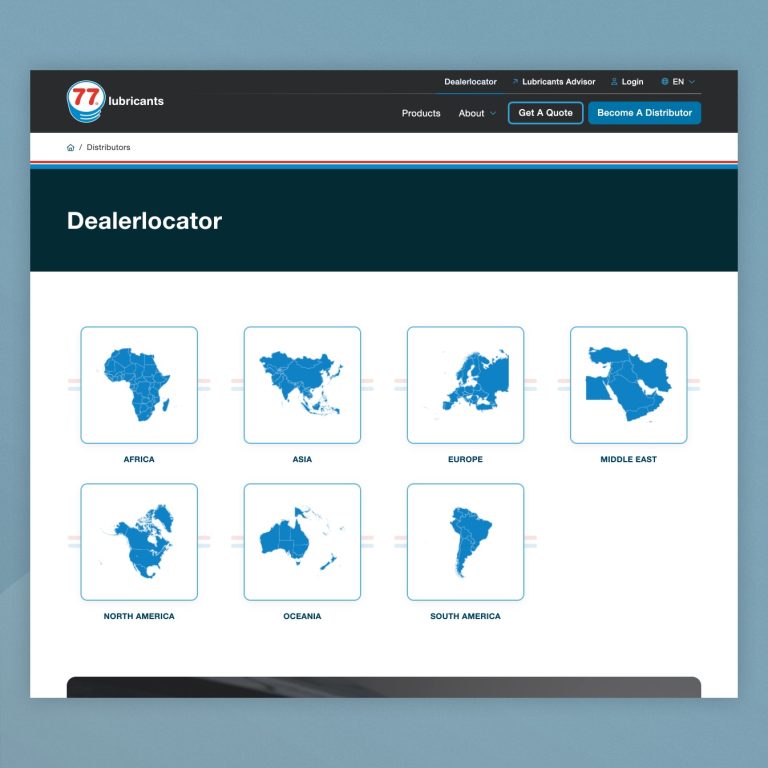Expand the EN language dropdown
This screenshot has width=768, height=768.
(684, 82)
